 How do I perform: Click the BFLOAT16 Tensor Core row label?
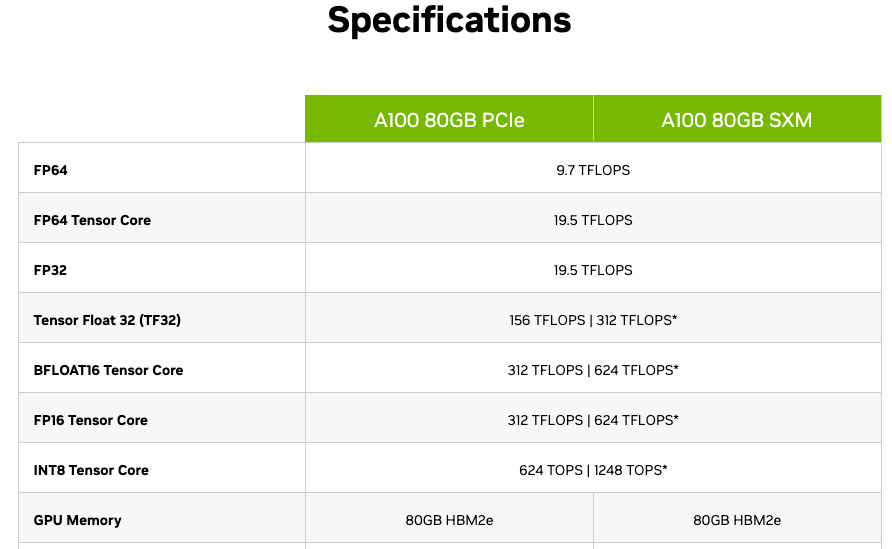pyautogui.click(x=108, y=370)
